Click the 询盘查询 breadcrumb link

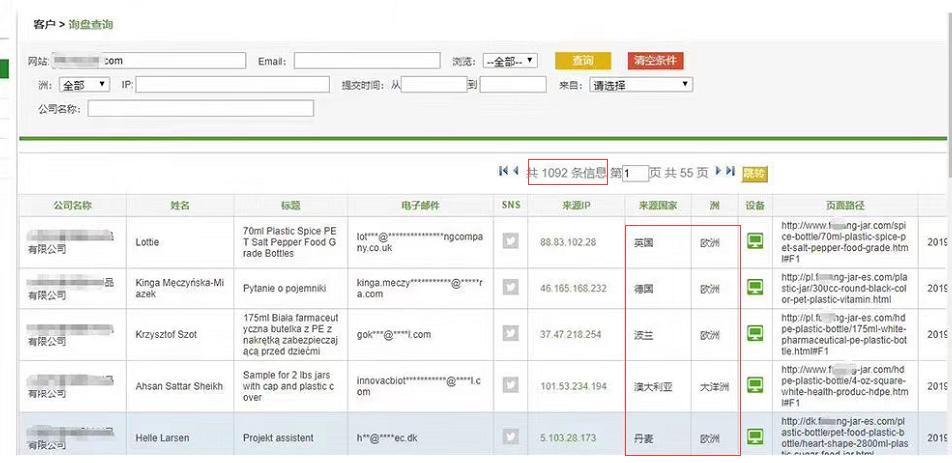(90, 22)
